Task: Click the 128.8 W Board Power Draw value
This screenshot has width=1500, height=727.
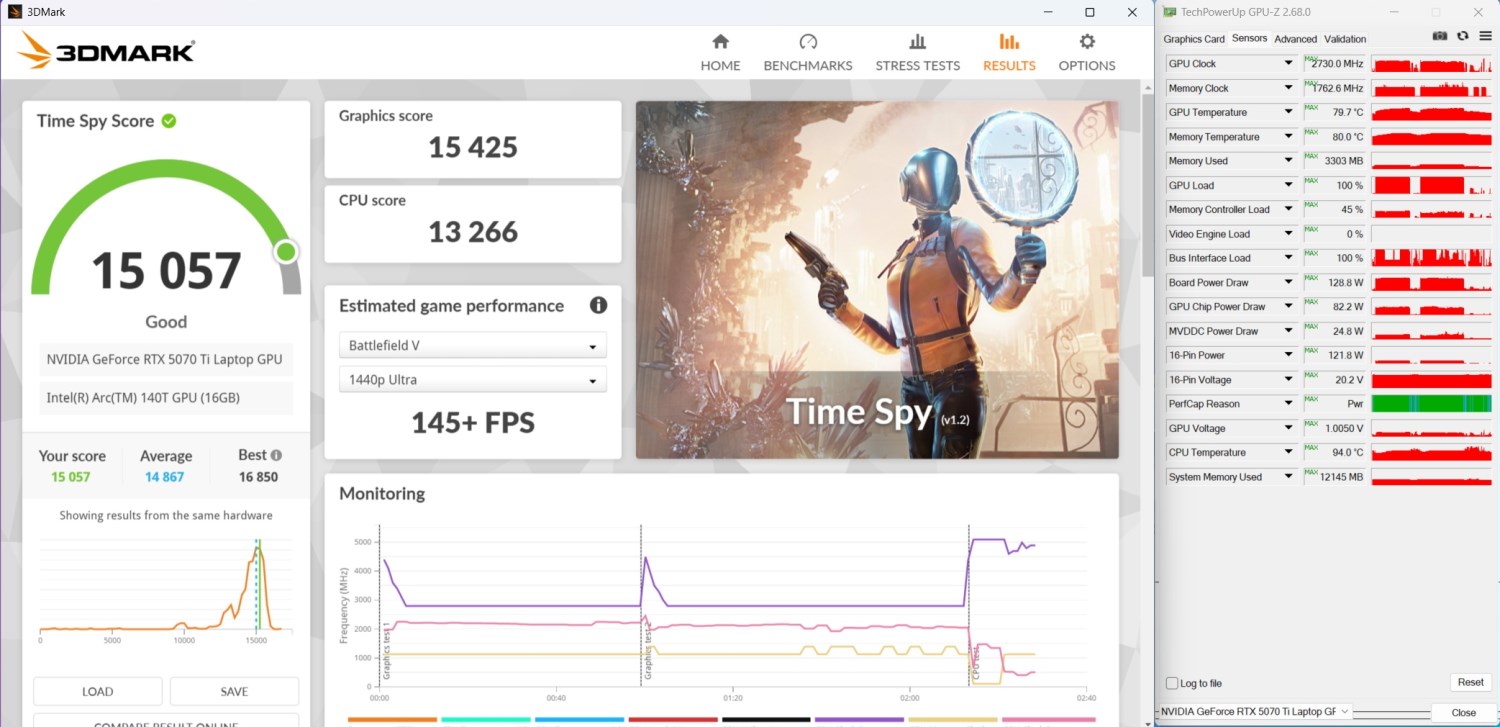Action: [x=1345, y=283]
